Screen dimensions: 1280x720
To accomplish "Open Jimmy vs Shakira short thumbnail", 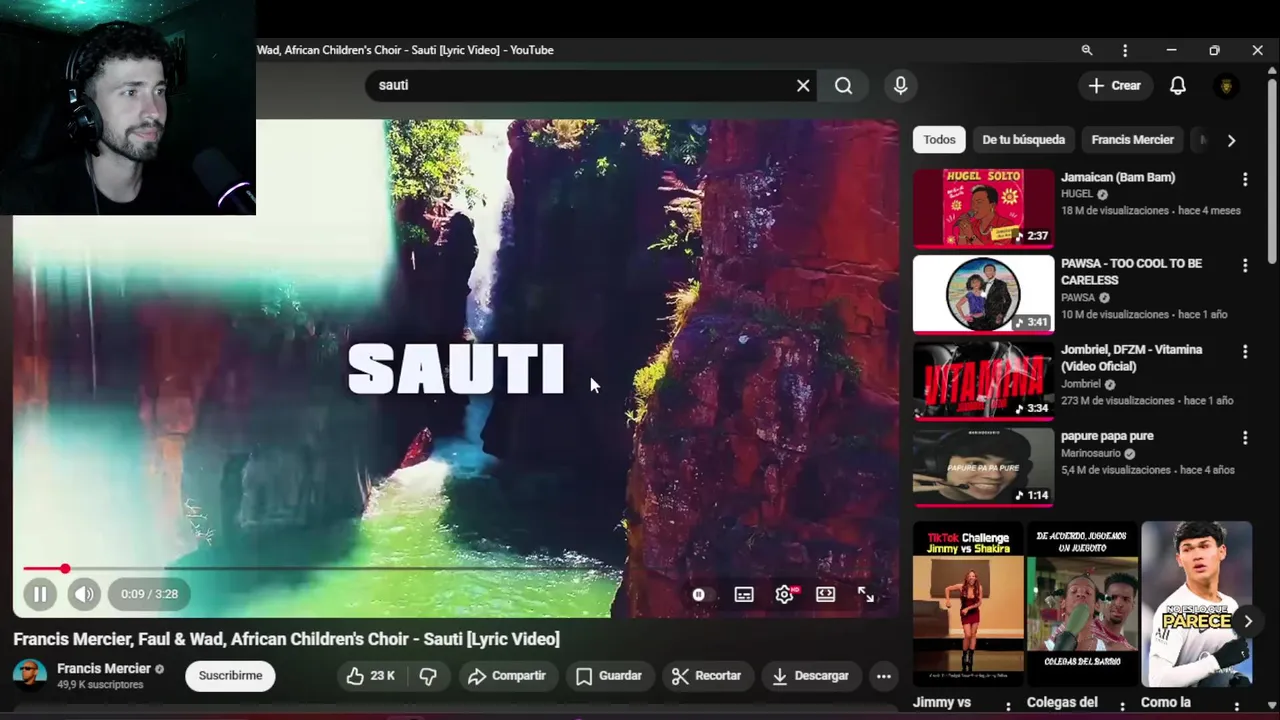I will pyautogui.click(x=968, y=604).
